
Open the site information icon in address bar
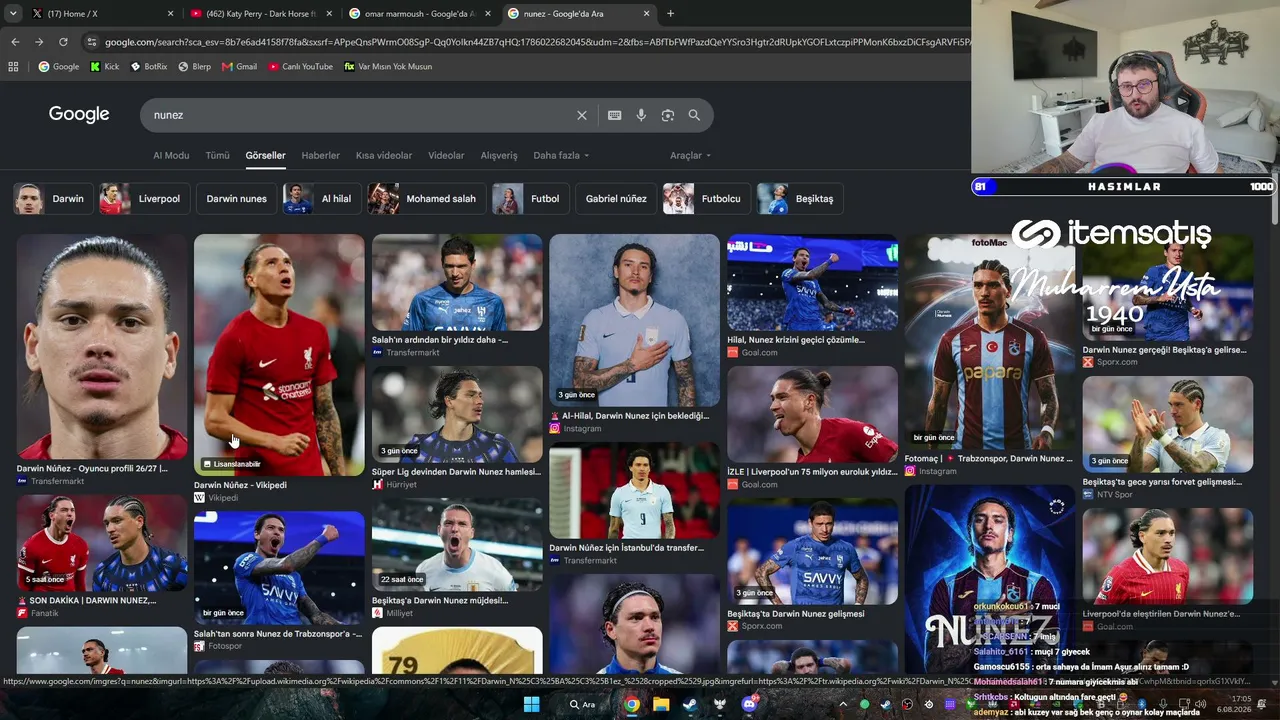coord(92,42)
